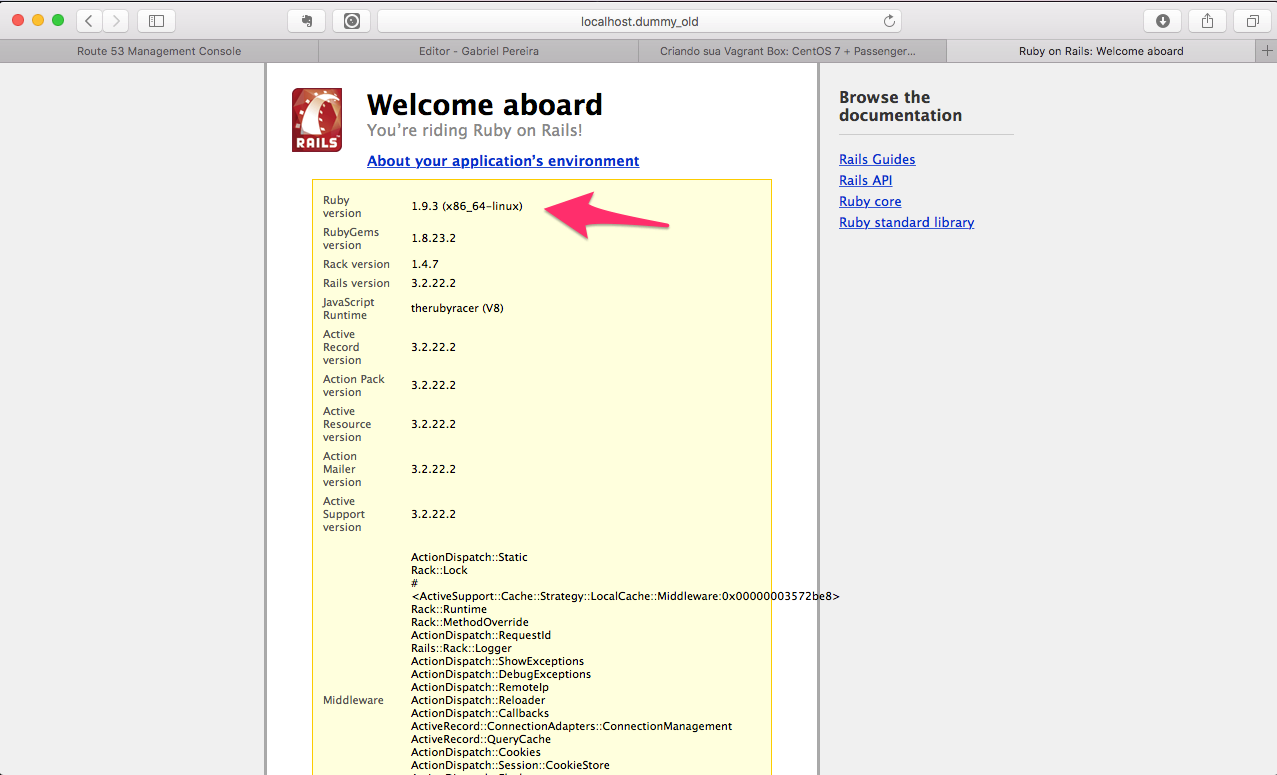Image resolution: width=1277 pixels, height=775 pixels.
Task: Click Rack::MethodOverride middleware entry
Action: (470, 622)
